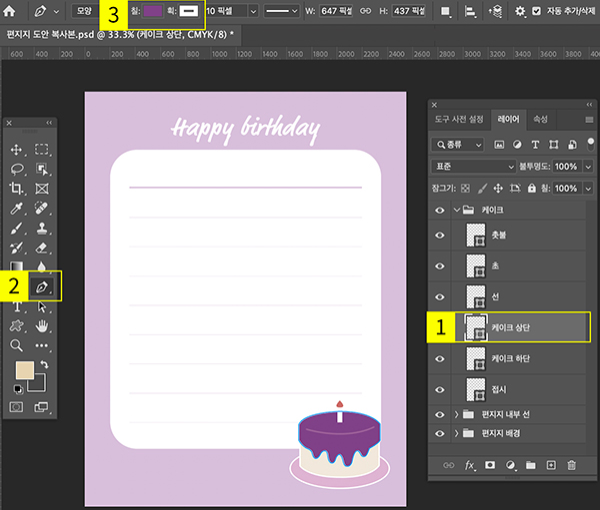This screenshot has width=600, height=510.
Task: Select the Eyedropper tool
Action: pyautogui.click(x=17, y=209)
